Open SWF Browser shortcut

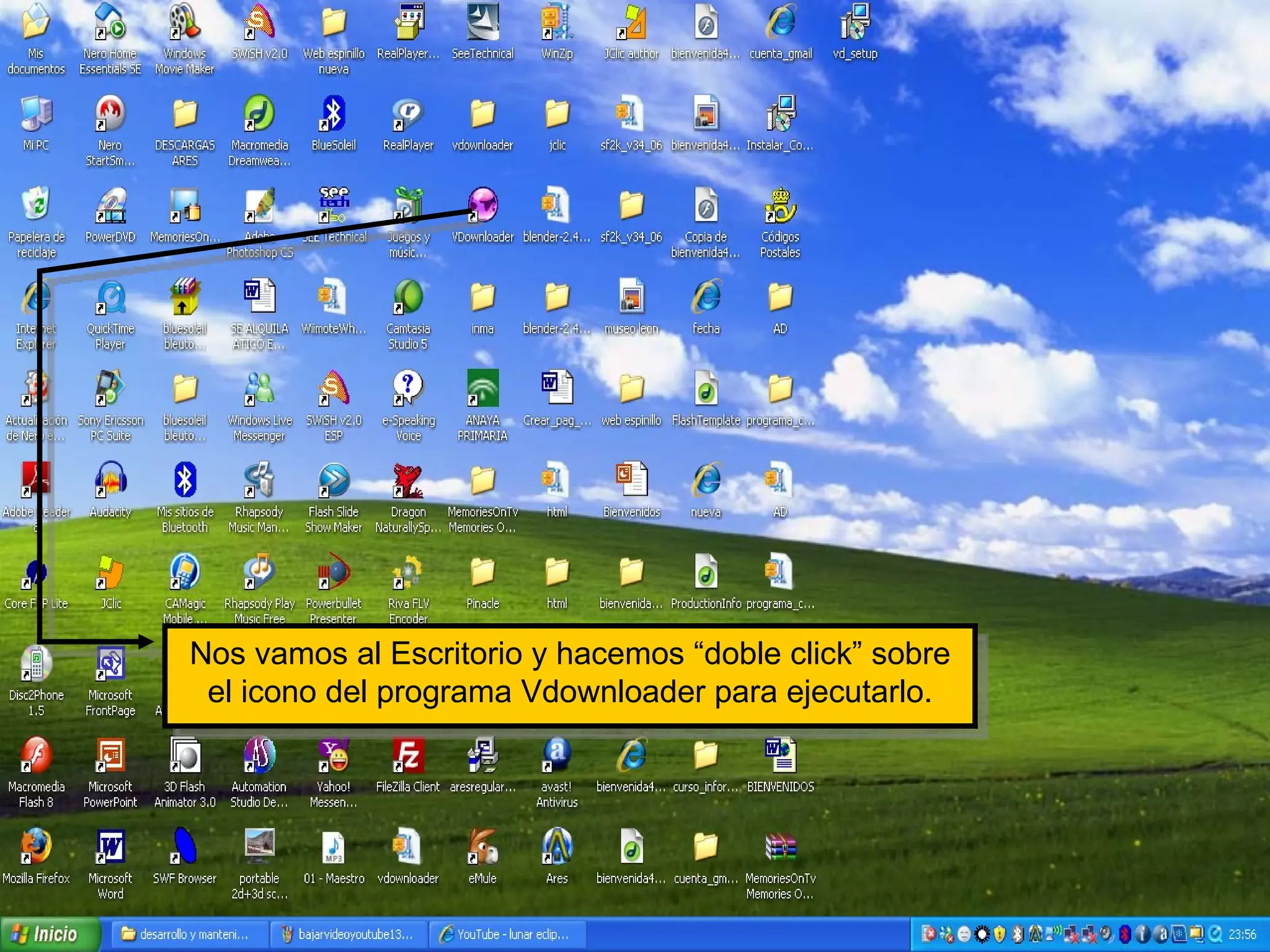click(x=185, y=847)
